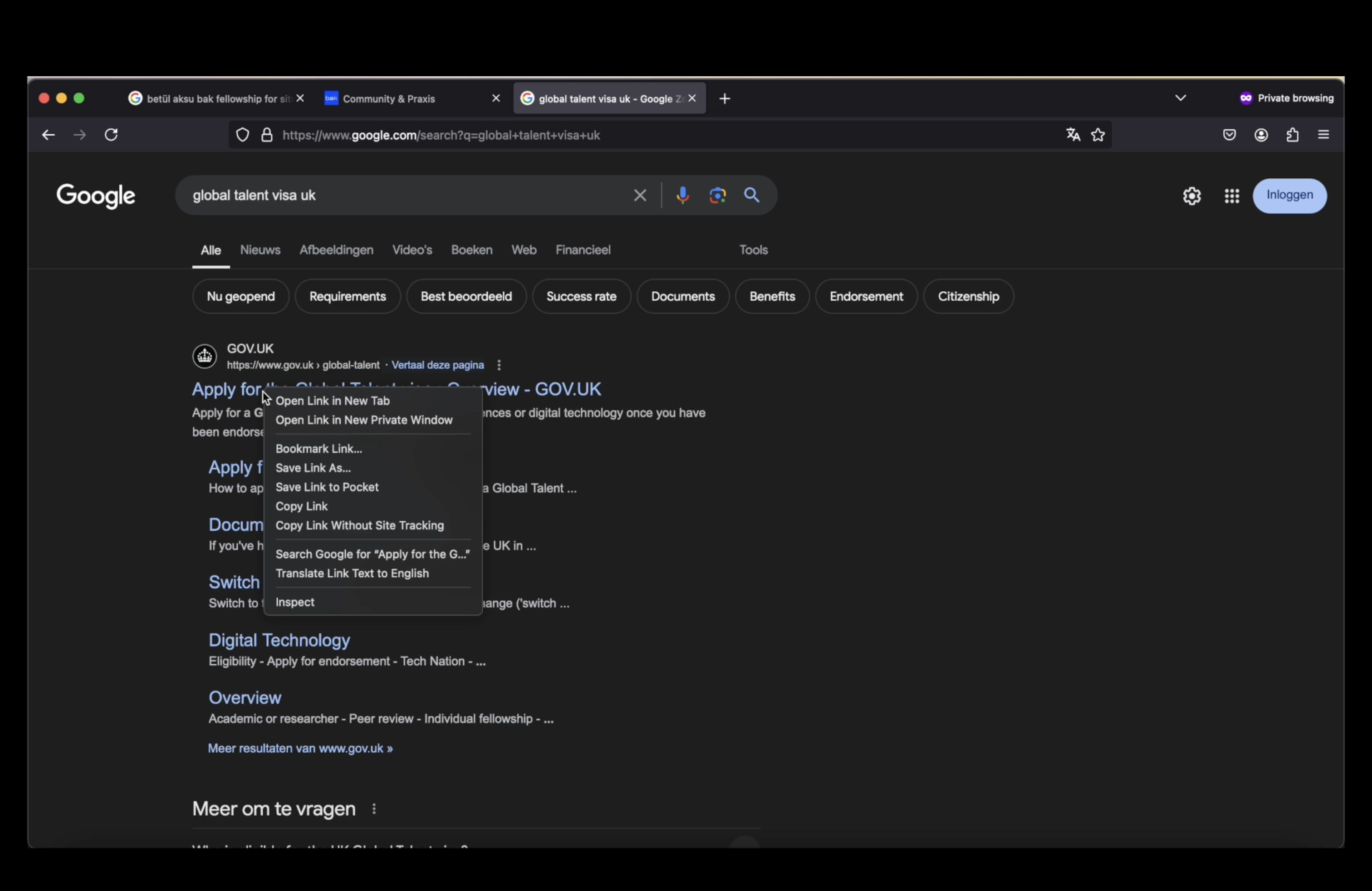The image size is (1372, 891).
Task: Select the Nieuws search tab
Action: 260,250
